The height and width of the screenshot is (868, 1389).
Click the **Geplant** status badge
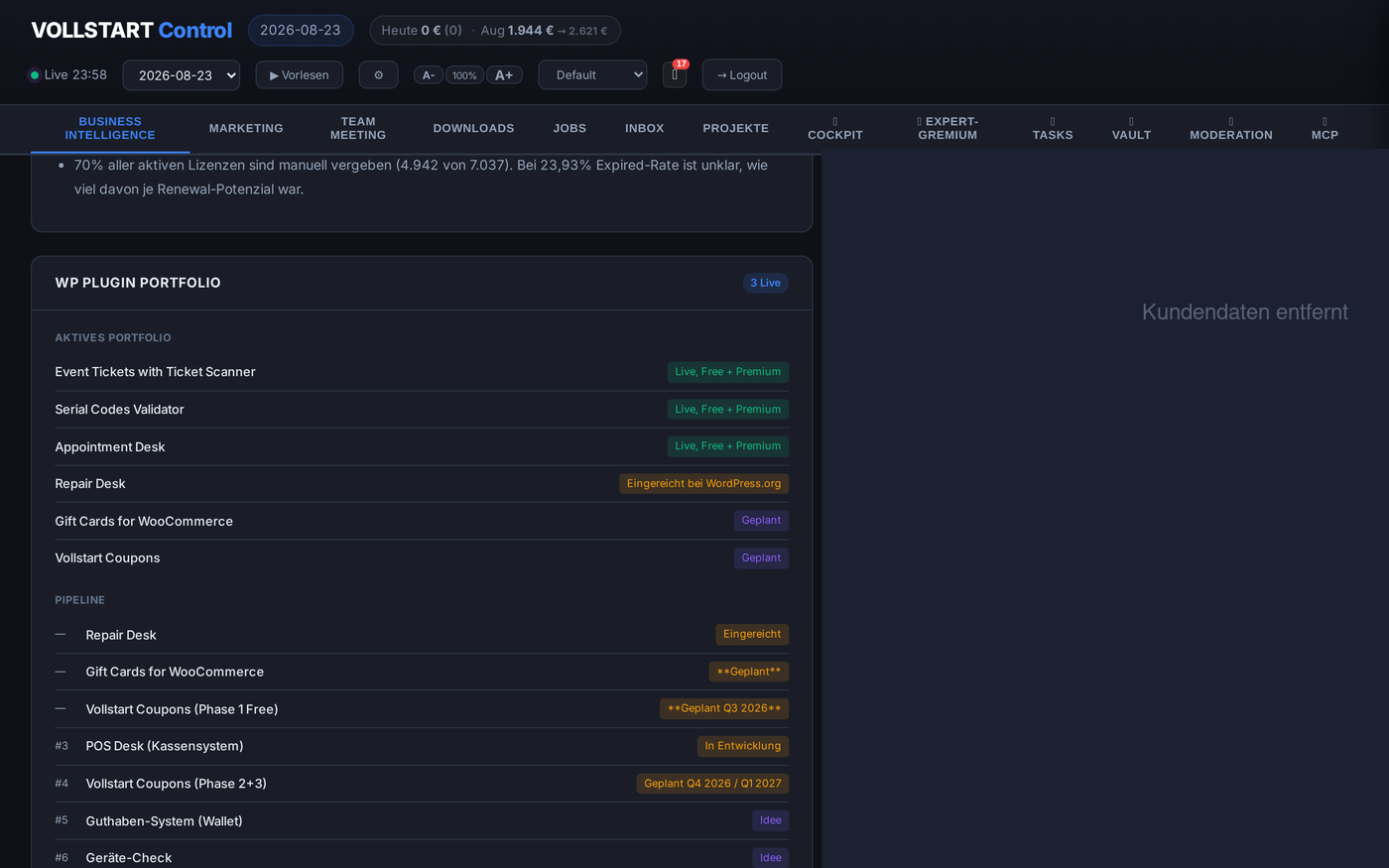click(749, 672)
